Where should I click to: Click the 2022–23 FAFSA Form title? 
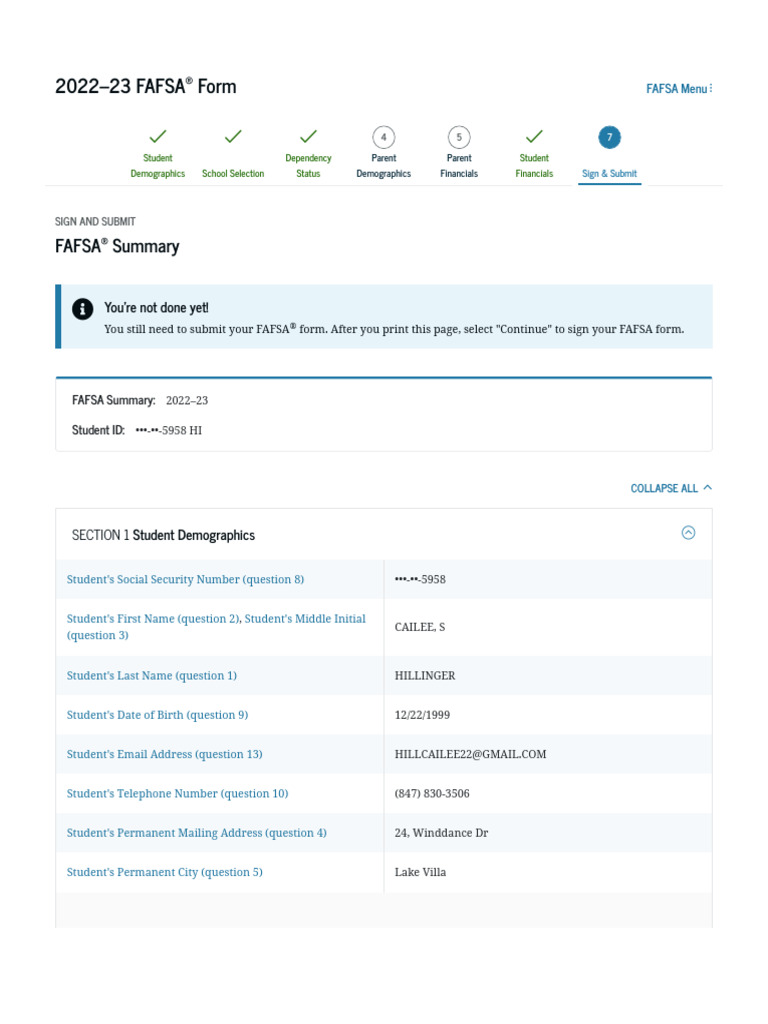[146, 86]
